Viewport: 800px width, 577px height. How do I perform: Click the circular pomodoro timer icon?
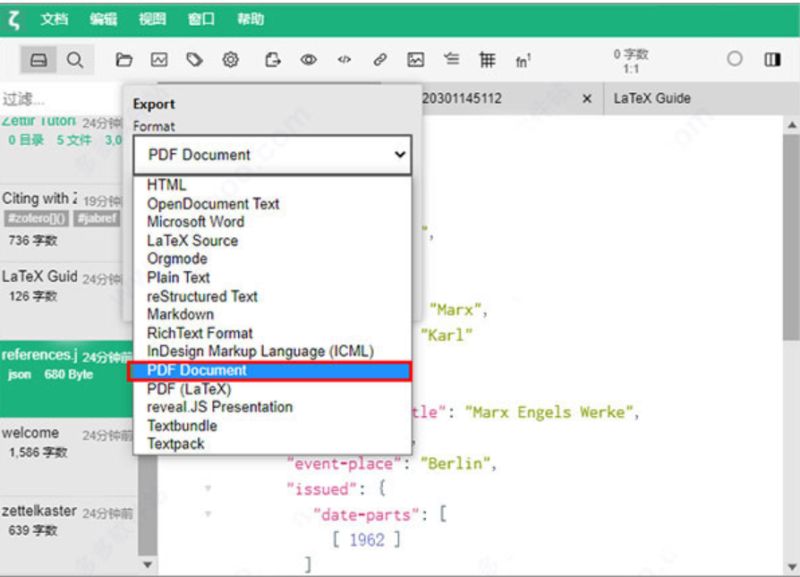[735, 59]
